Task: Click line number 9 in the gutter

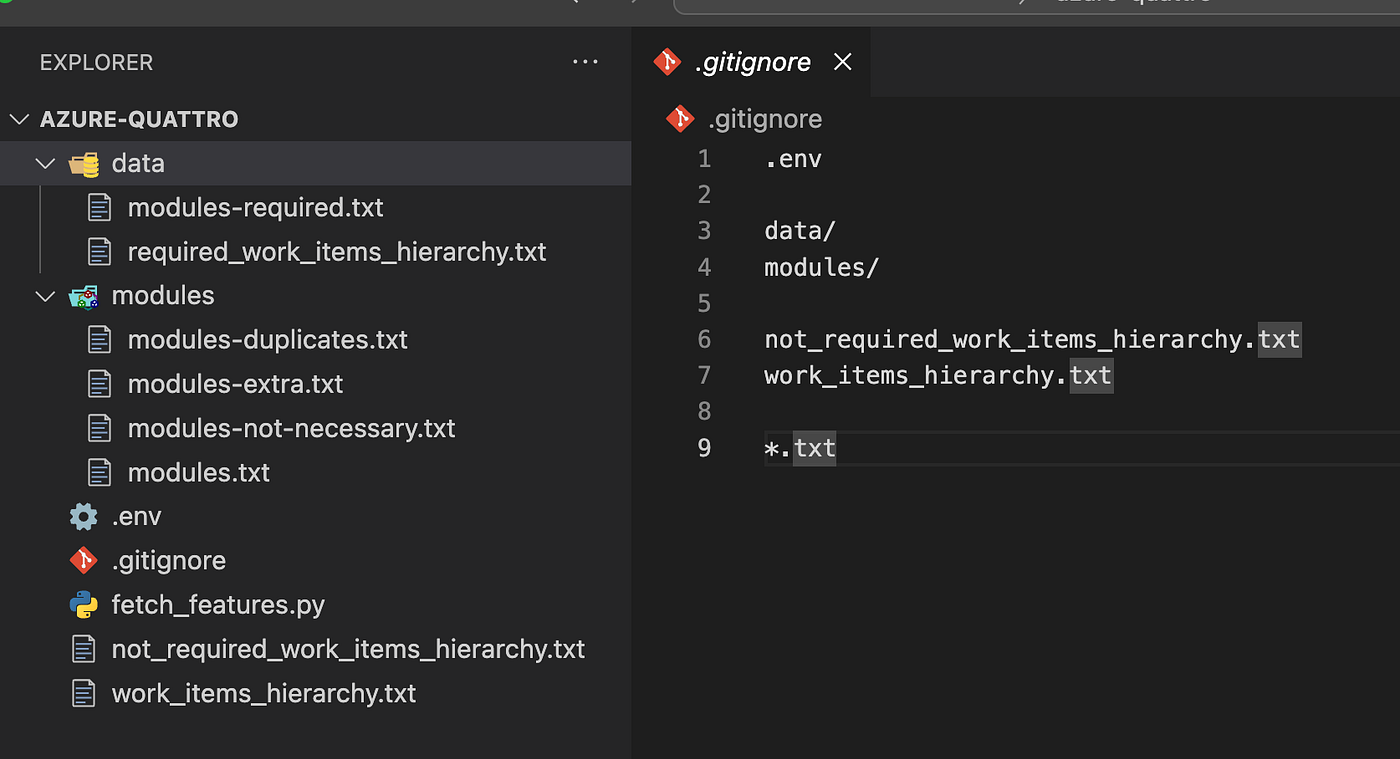Action: (x=704, y=448)
